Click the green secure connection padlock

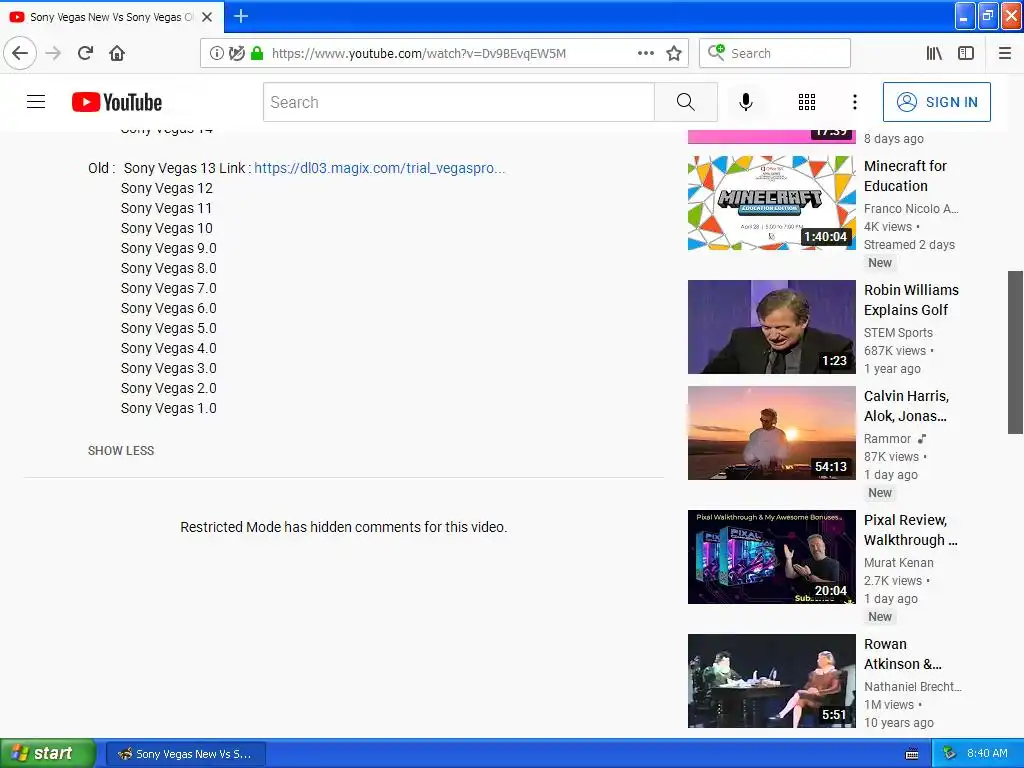click(257, 53)
